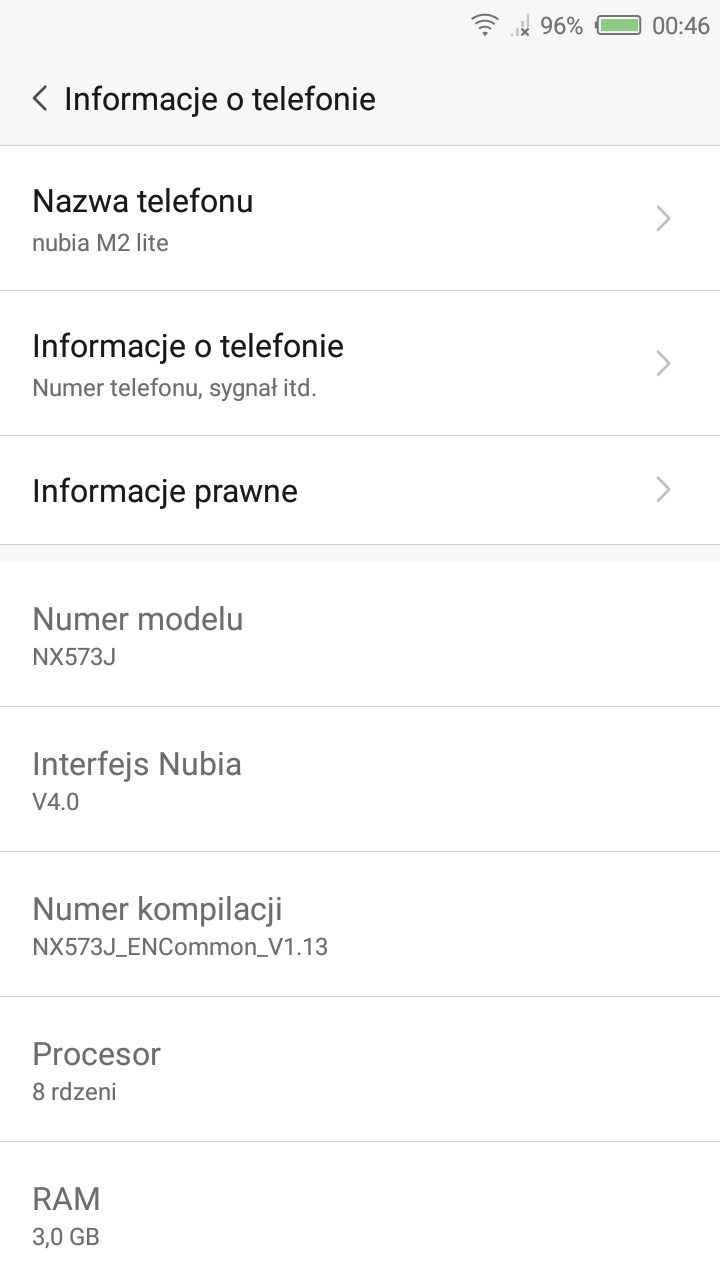Tap the Numer modelu row
The height and width of the screenshot is (1280, 720).
click(x=360, y=634)
